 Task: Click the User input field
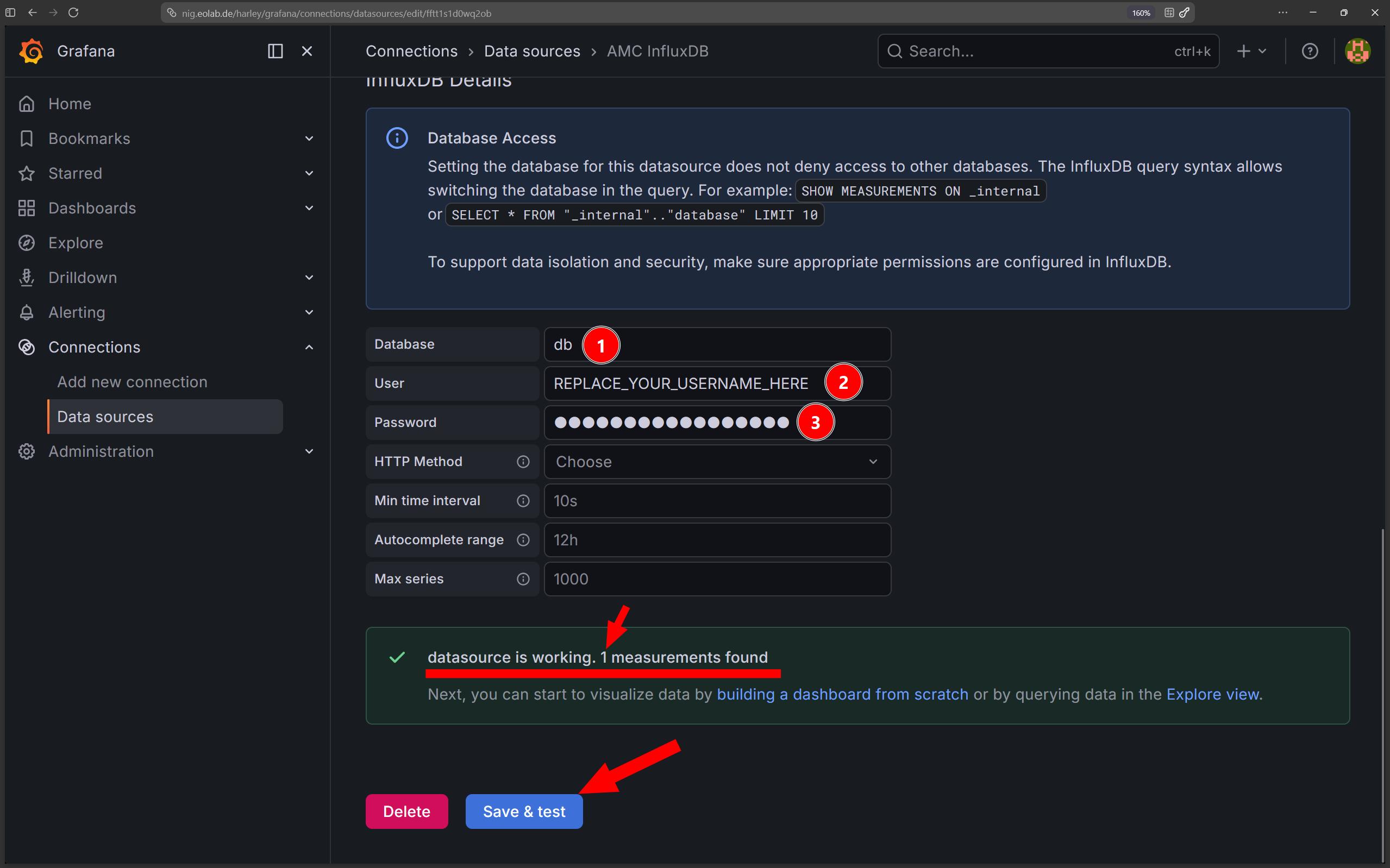click(717, 383)
